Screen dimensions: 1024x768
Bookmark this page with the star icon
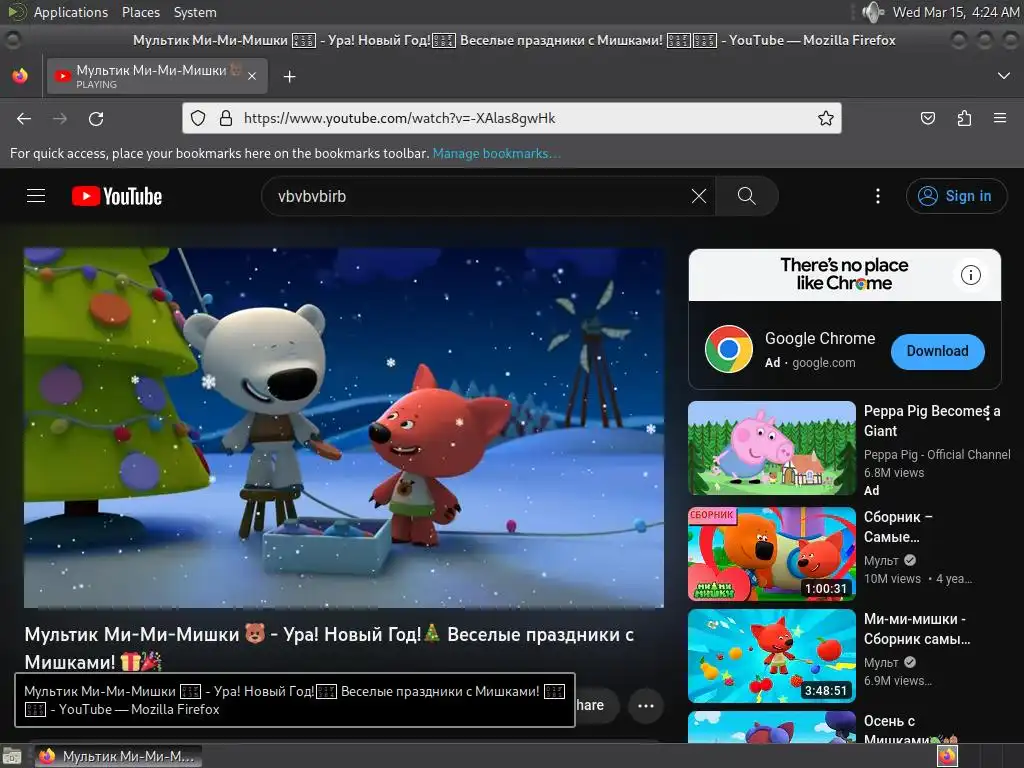pos(825,118)
